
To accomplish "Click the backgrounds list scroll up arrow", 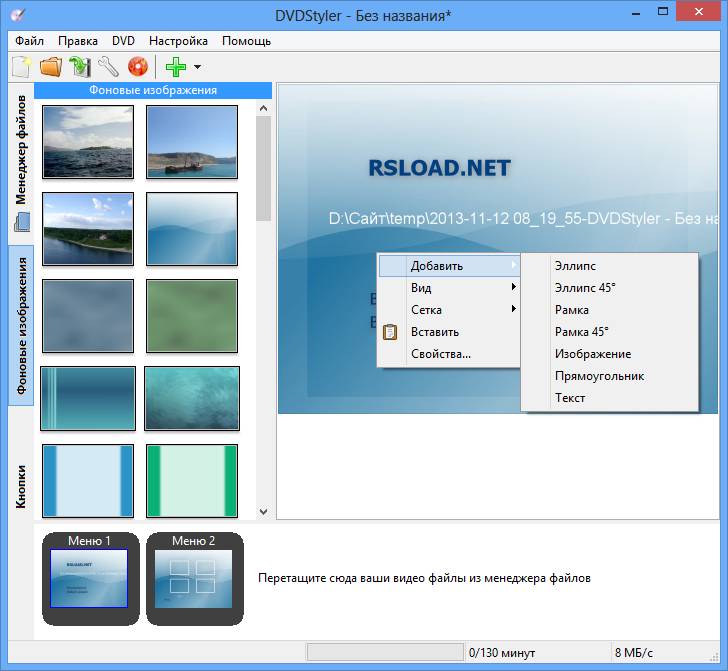I will [x=263, y=108].
